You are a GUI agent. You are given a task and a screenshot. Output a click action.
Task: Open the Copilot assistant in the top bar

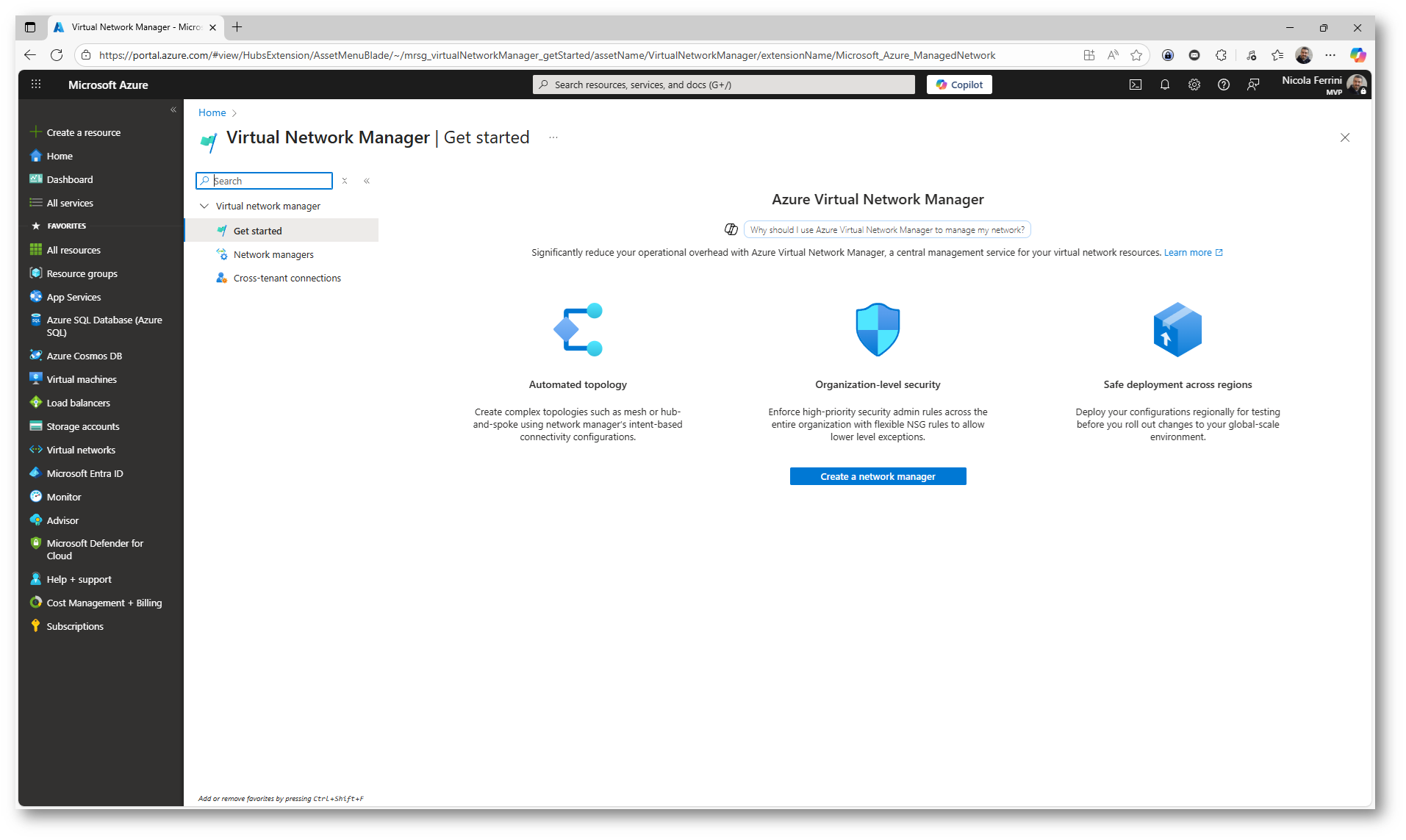(x=958, y=84)
